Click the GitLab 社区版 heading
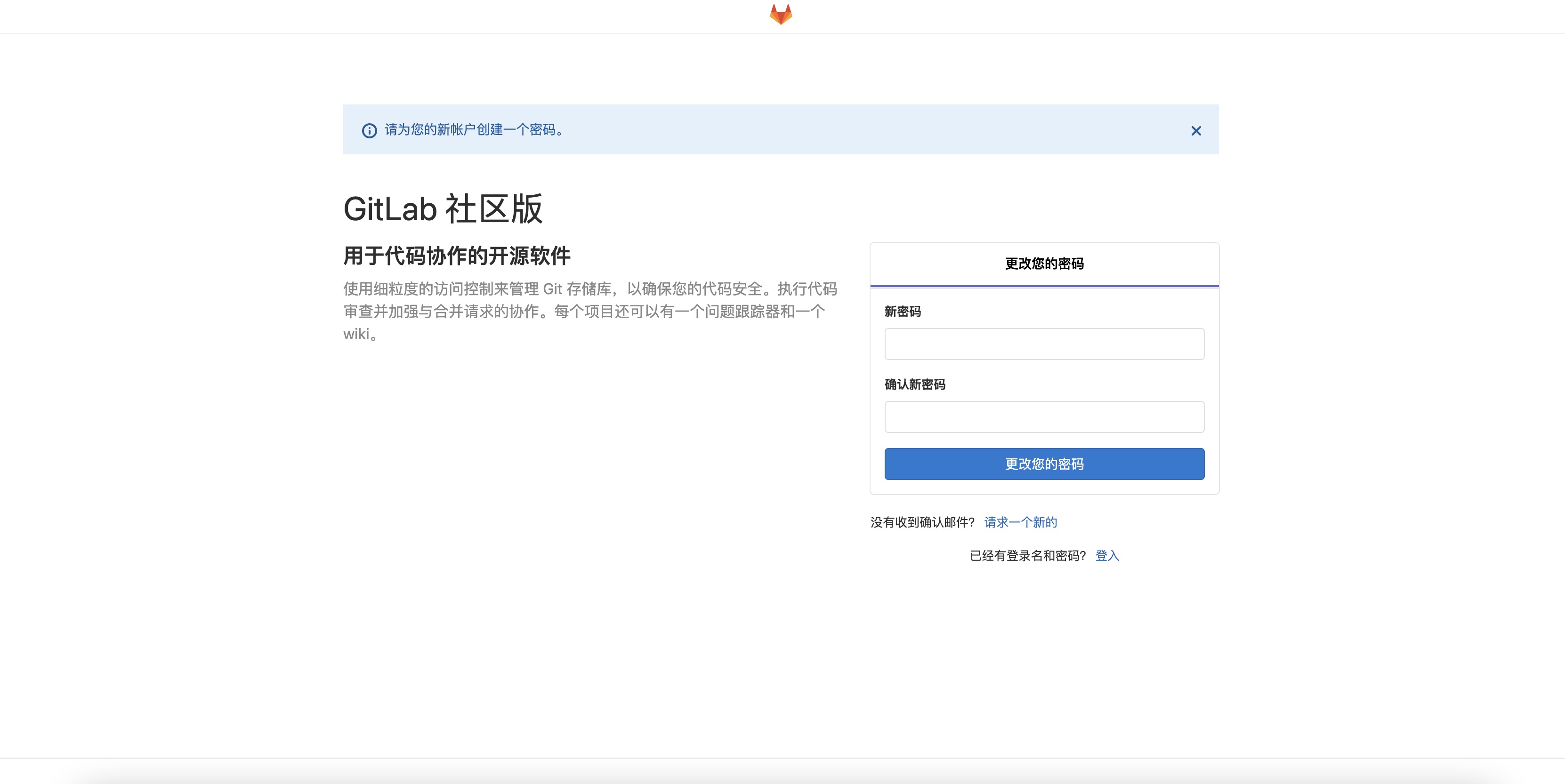The width and height of the screenshot is (1565, 784). tap(442, 209)
